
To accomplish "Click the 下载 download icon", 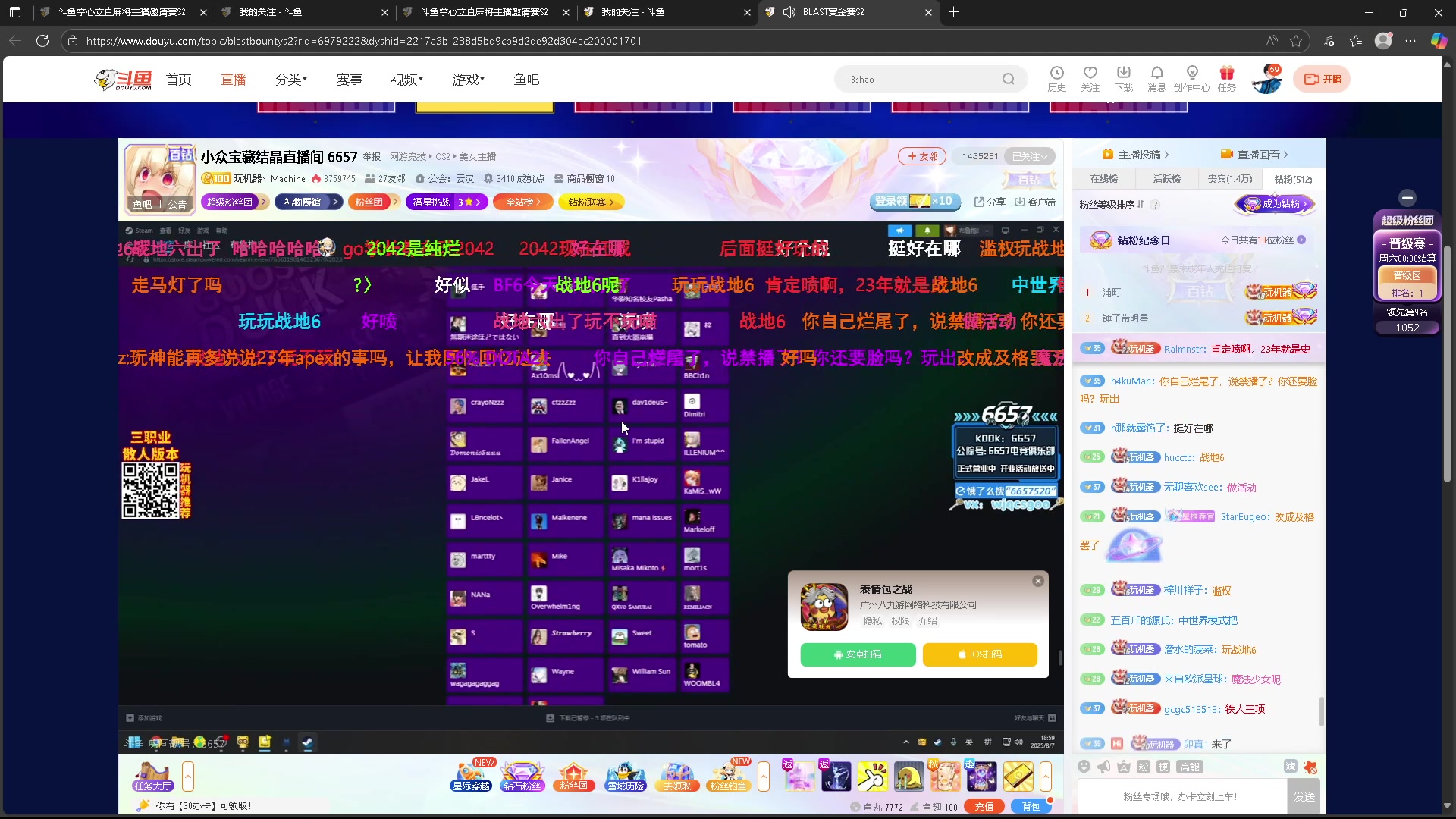I will click(1123, 78).
